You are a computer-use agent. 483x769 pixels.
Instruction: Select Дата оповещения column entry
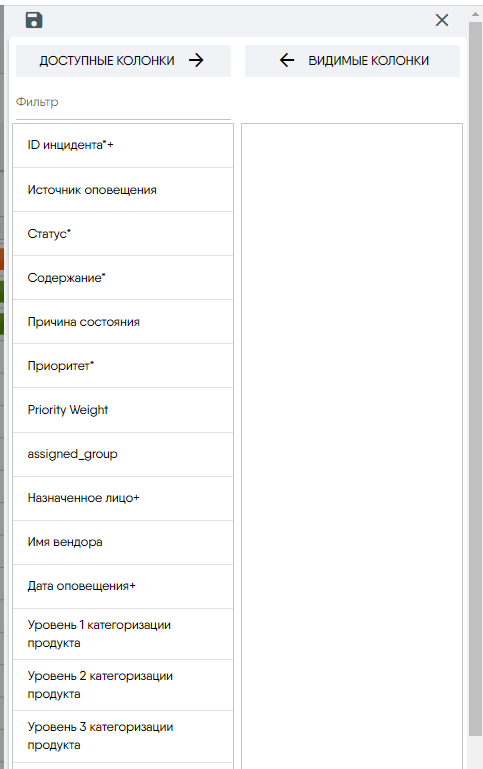[x=123, y=587]
